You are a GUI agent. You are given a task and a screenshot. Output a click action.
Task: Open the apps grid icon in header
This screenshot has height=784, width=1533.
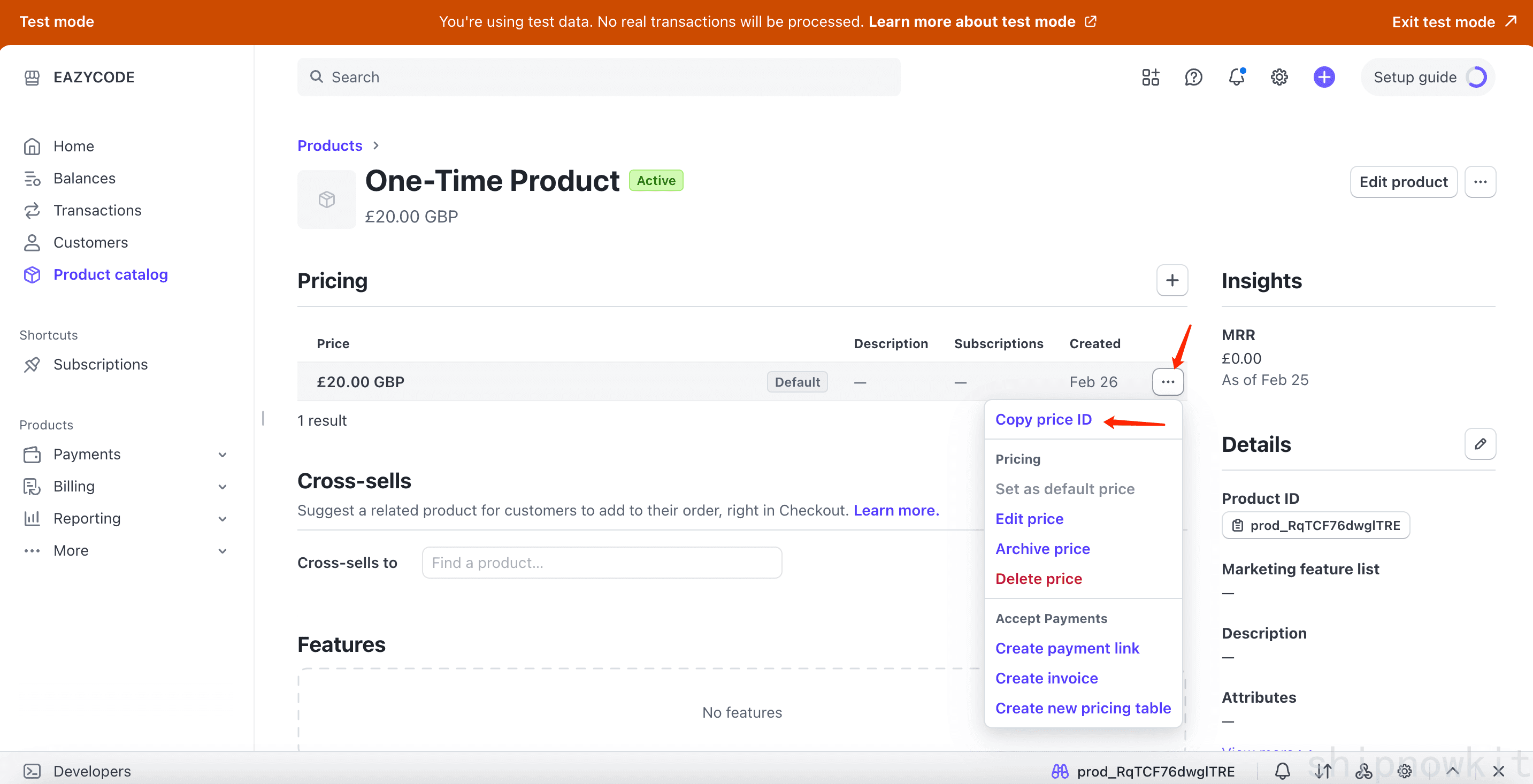(1151, 78)
